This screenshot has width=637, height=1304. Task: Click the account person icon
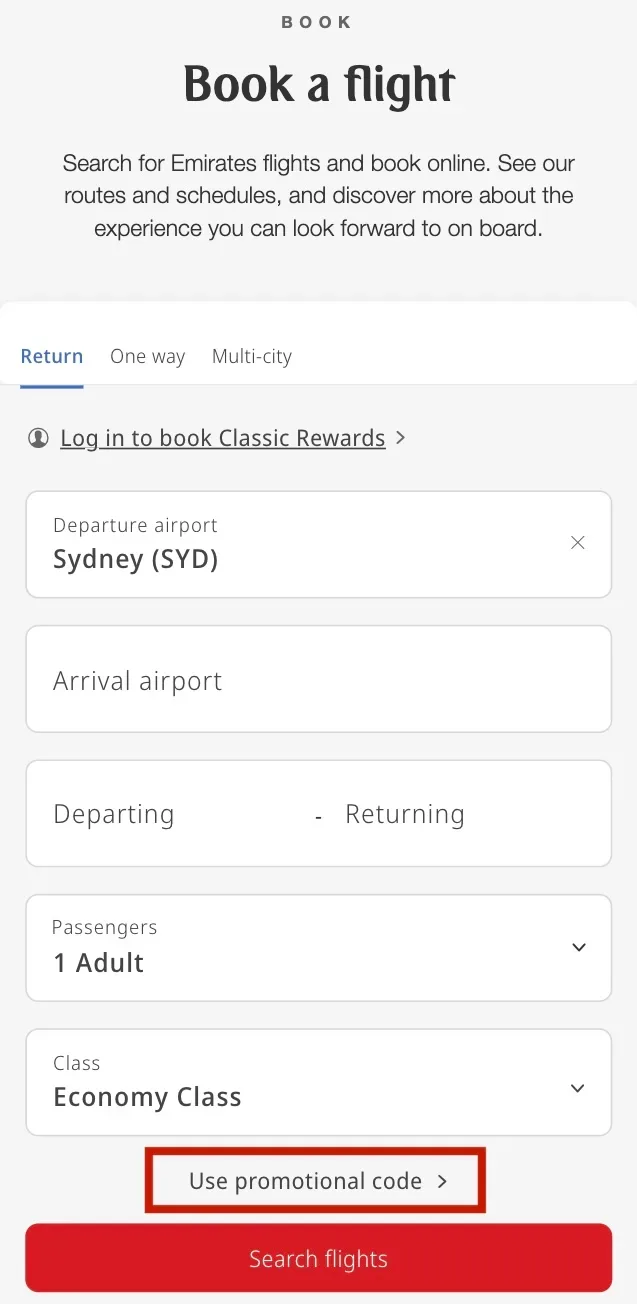[x=38, y=437]
